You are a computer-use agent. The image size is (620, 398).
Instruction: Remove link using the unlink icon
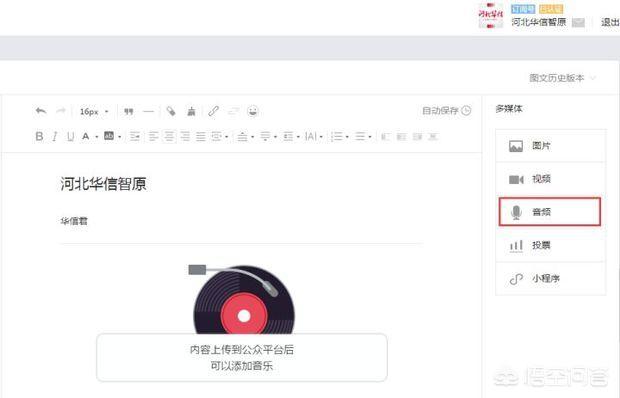233,111
